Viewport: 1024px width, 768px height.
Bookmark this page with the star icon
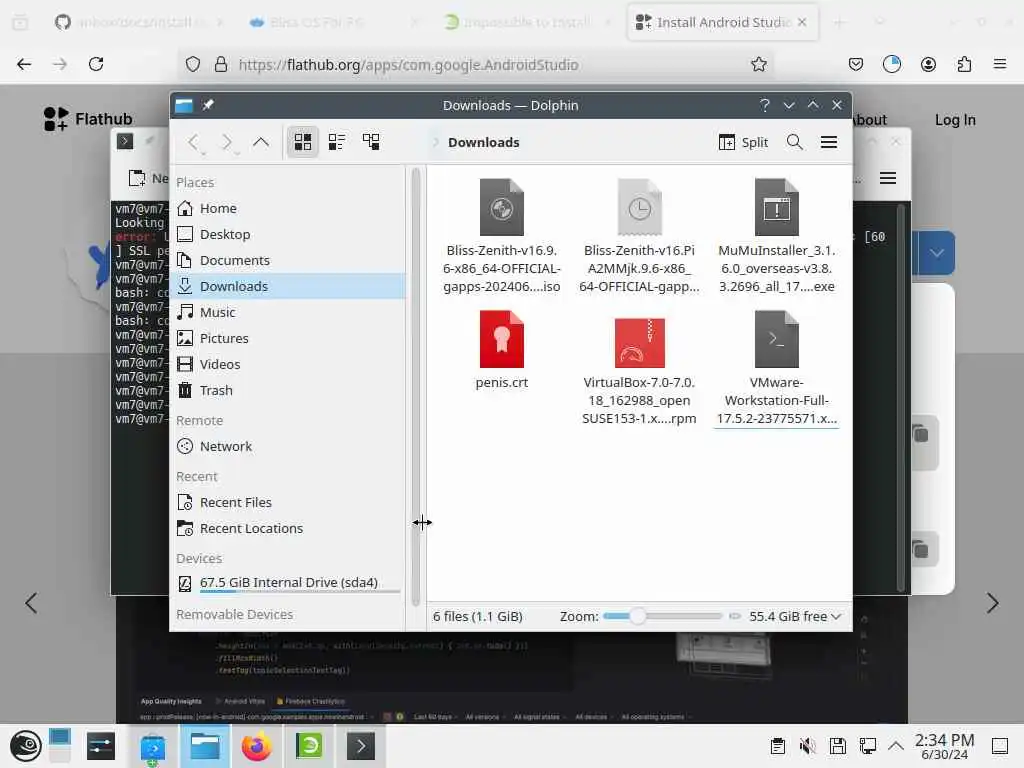[x=758, y=64]
